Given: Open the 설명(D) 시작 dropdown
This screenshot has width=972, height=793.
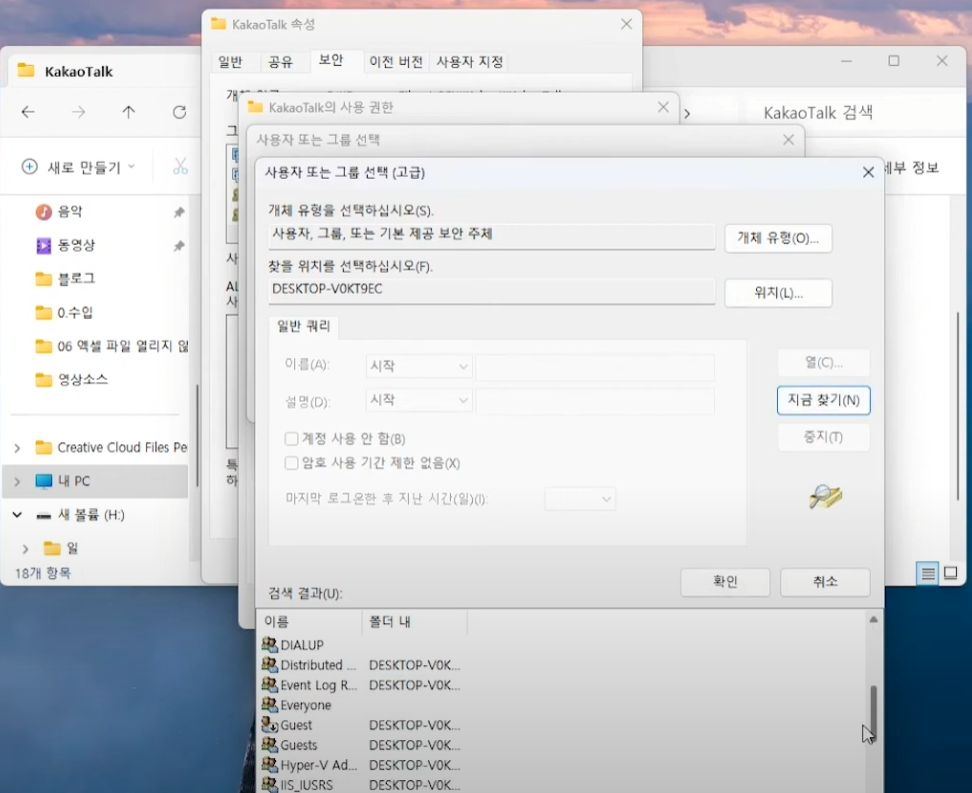Looking at the screenshot, I should coord(419,401).
